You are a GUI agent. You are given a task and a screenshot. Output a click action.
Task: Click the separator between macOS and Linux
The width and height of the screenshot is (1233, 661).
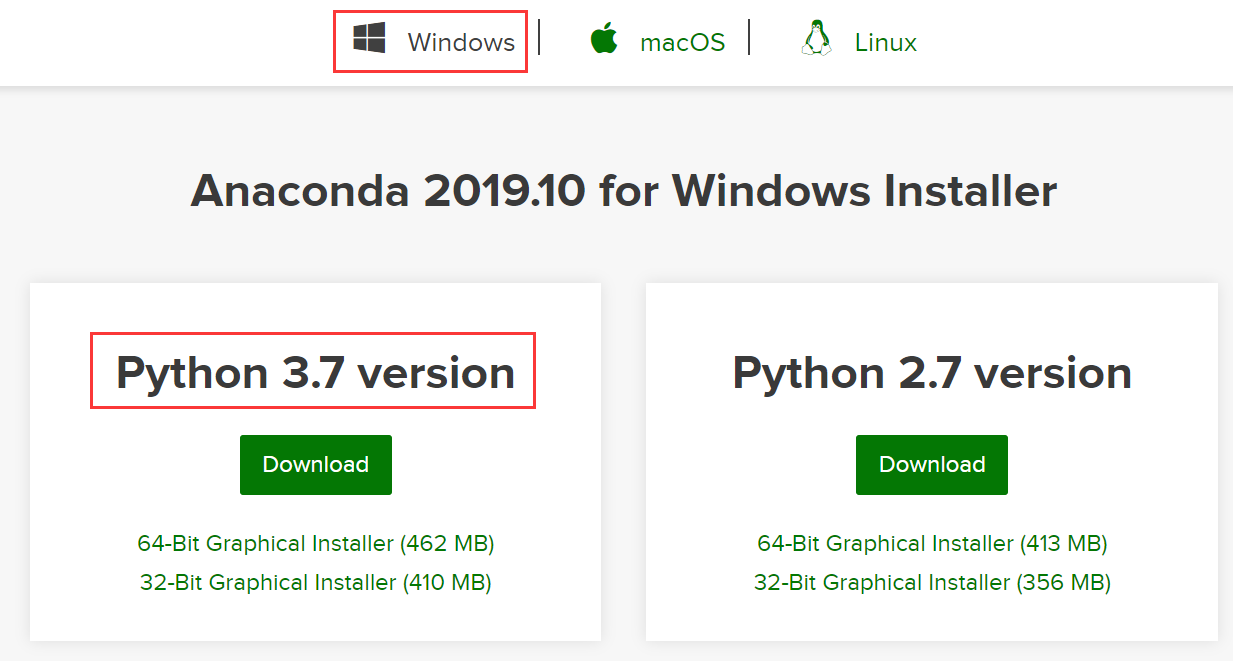click(x=749, y=36)
